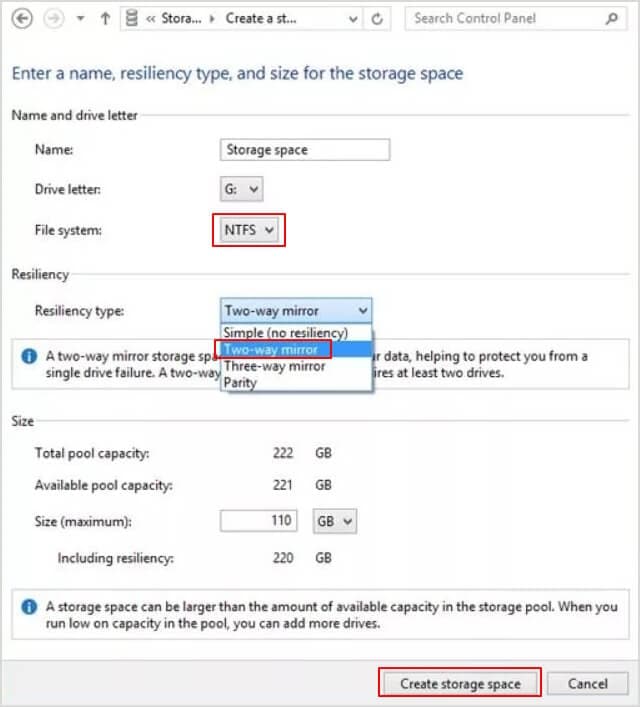
Task: Open recent locations dropdown arrow
Action: (x=80, y=18)
